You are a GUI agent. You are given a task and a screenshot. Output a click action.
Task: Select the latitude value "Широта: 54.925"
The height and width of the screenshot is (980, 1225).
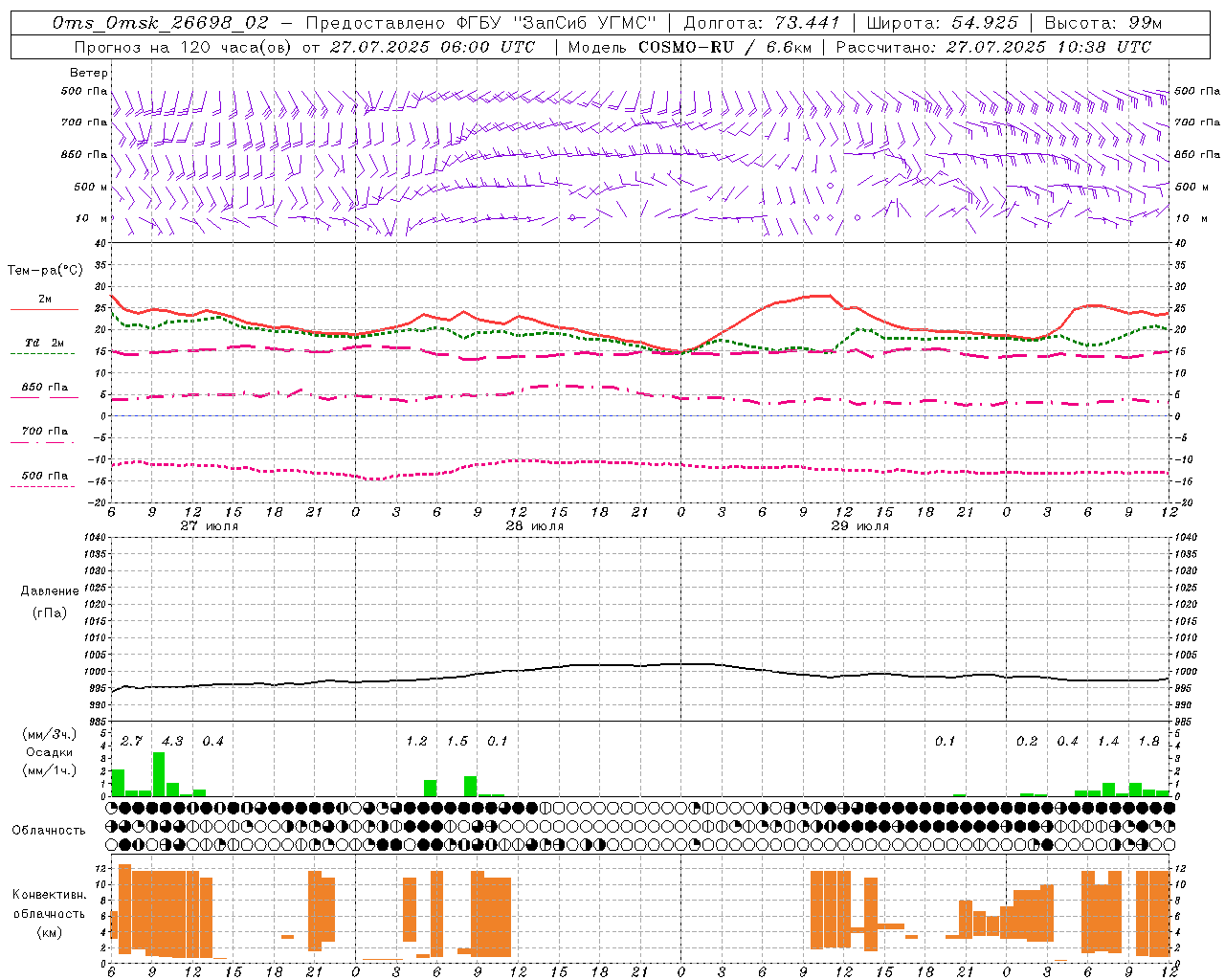pyautogui.click(x=943, y=22)
